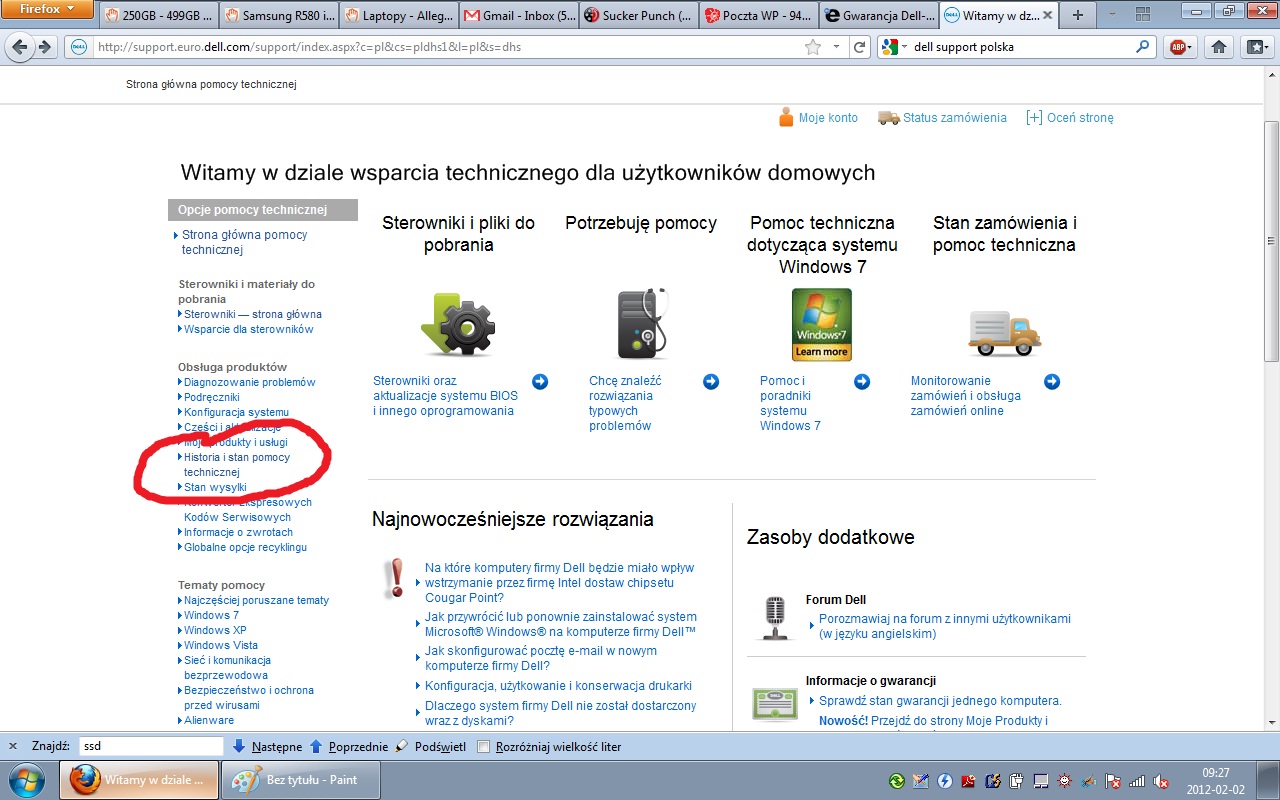Click the Następne find button
1280x800 pixels.
[x=267, y=747]
